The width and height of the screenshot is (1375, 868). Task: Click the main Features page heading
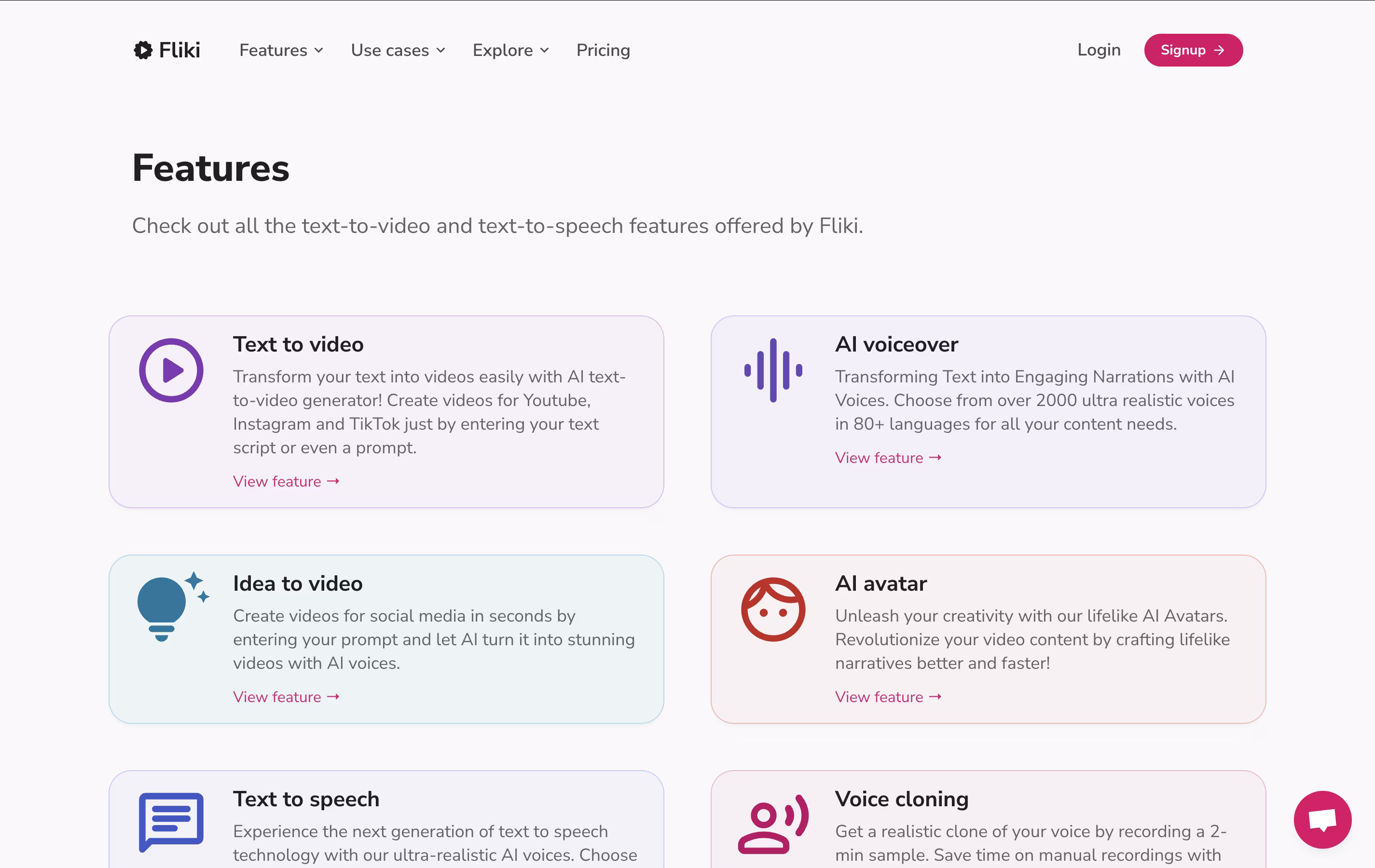[211, 168]
